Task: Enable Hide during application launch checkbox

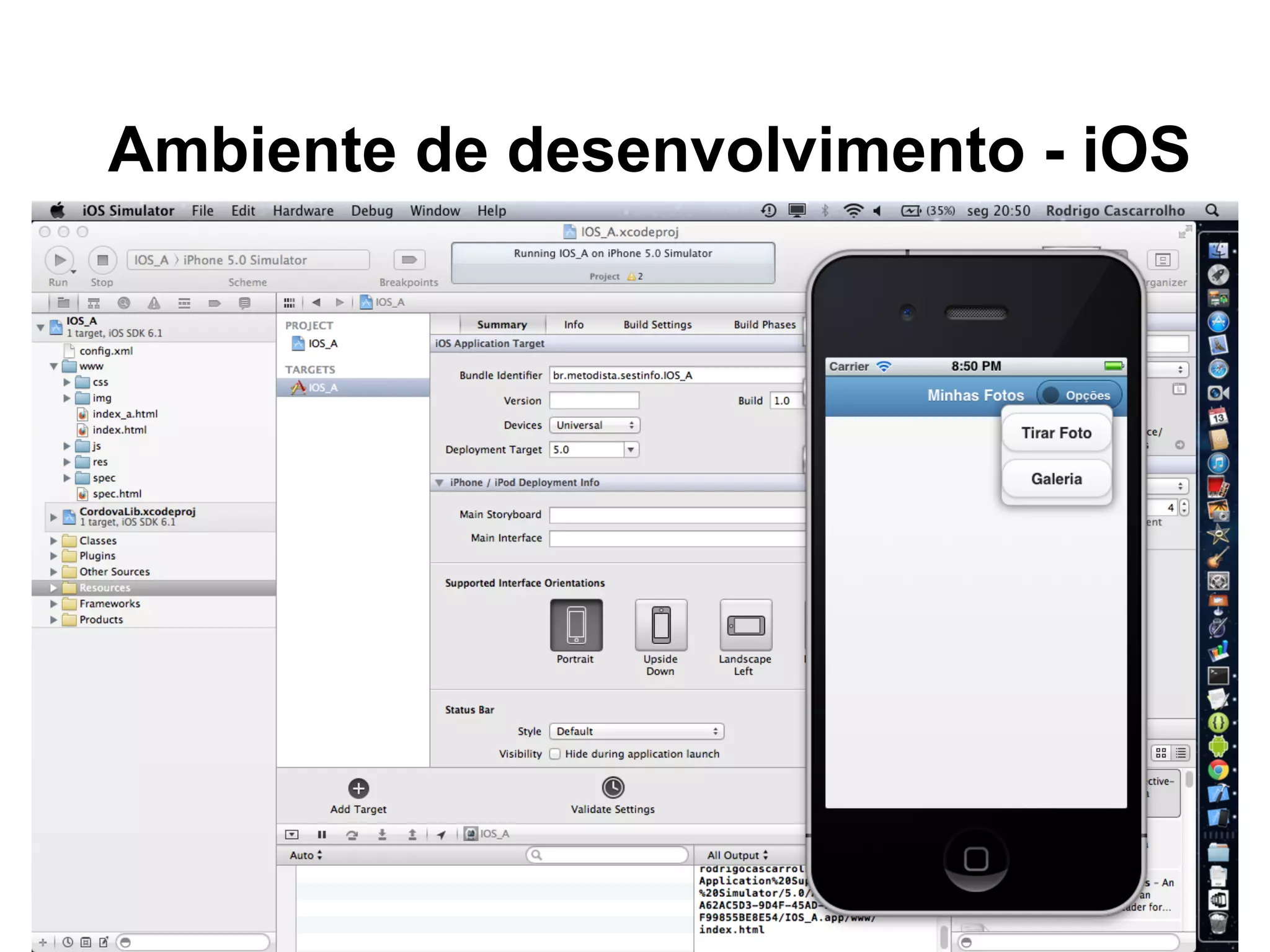Action: click(555, 754)
